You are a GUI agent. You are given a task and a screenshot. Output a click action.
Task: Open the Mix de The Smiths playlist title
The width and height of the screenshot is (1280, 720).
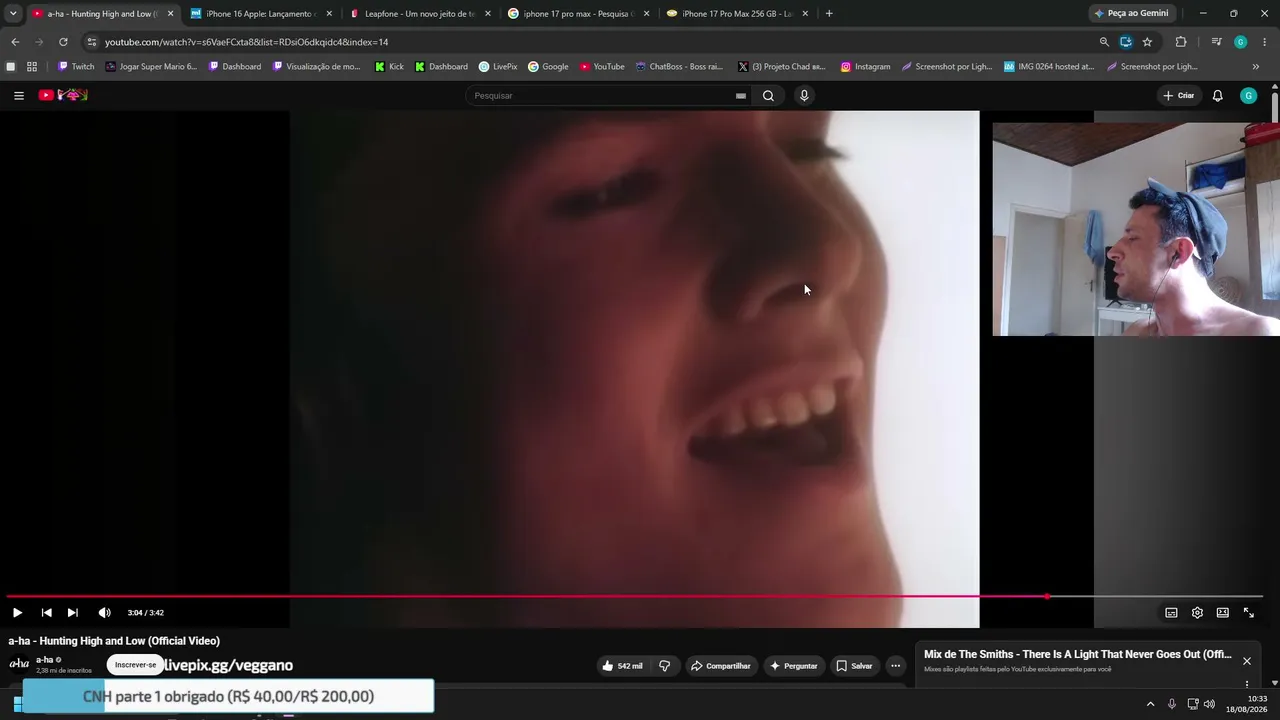pyautogui.click(x=1077, y=655)
